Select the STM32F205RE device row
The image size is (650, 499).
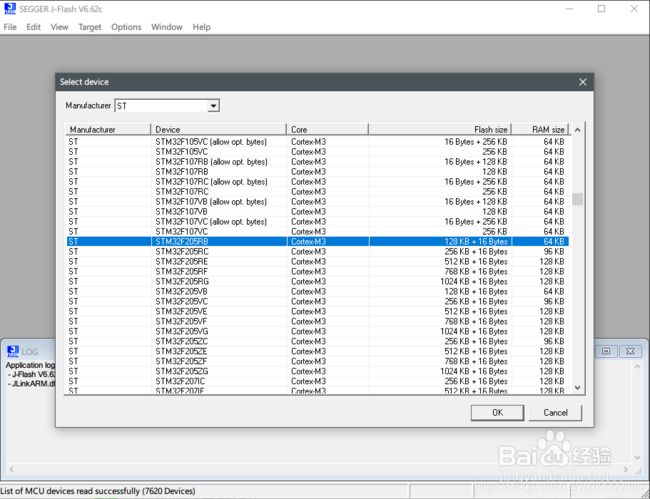tap(318, 262)
